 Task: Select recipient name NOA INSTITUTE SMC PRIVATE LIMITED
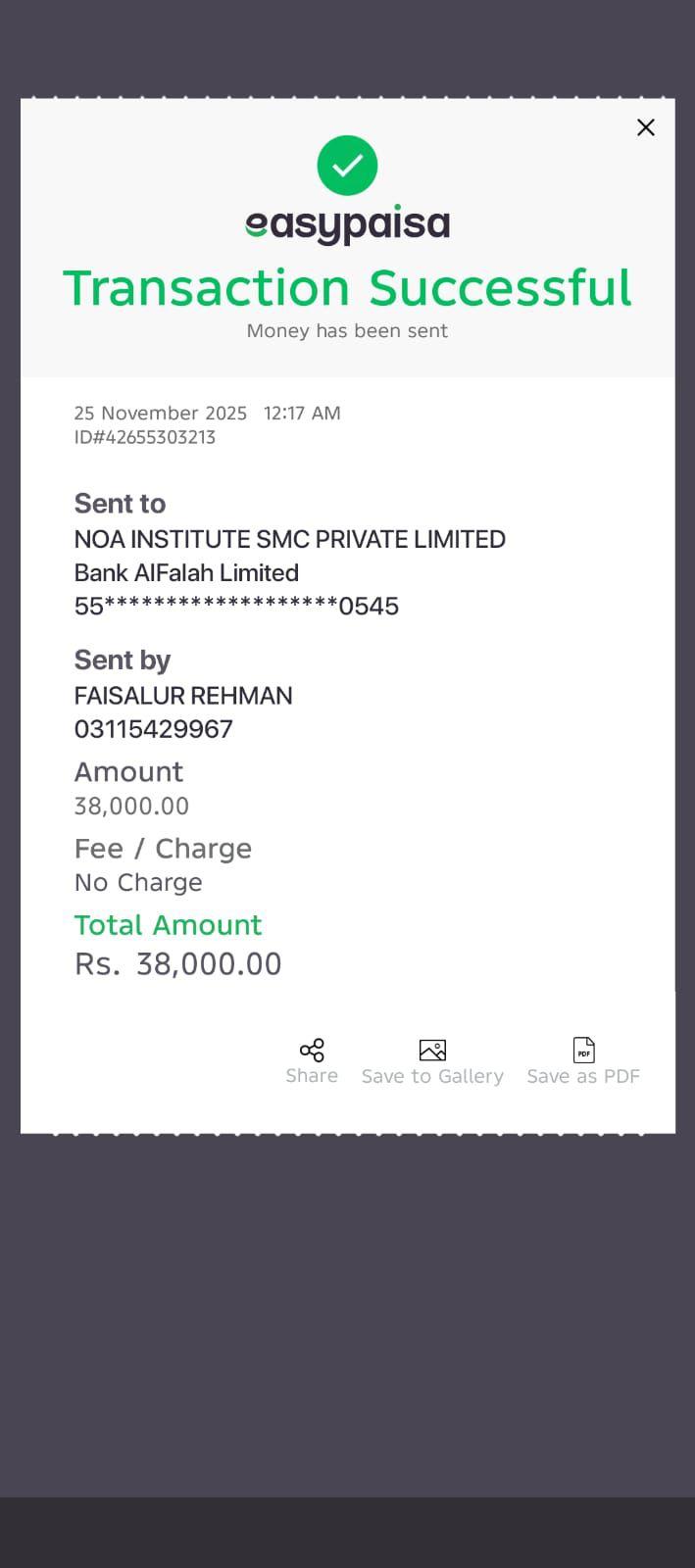290,539
